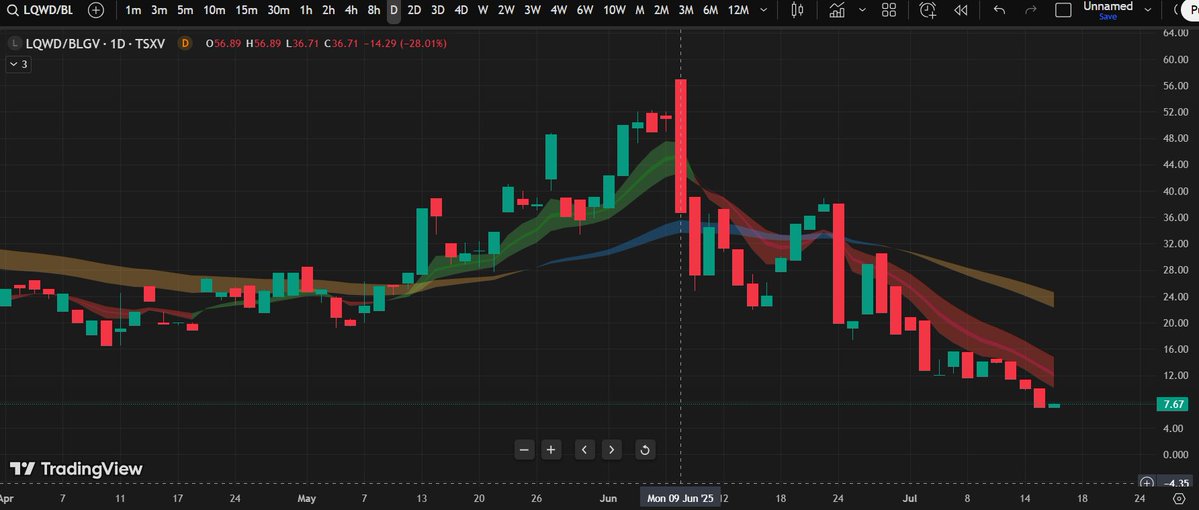Click the orange D delayed-data badge
1199x510 pixels.
(x=184, y=44)
